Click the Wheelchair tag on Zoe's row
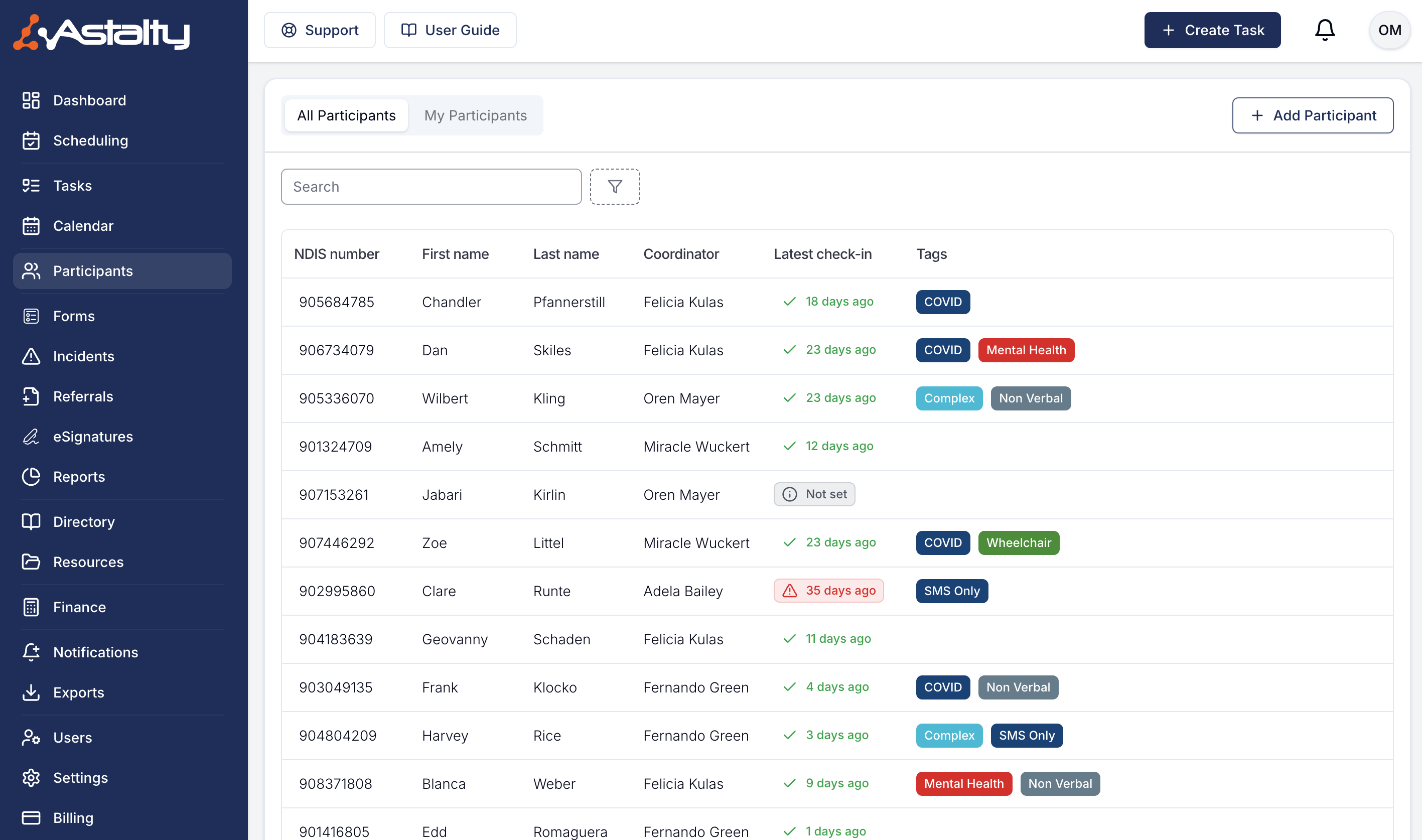Viewport: 1422px width, 840px height. (1019, 543)
